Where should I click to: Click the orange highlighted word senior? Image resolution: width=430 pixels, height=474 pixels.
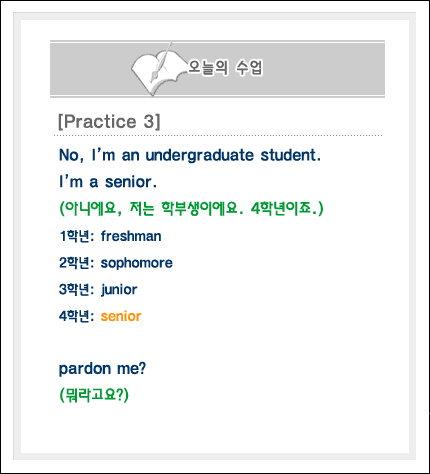click(121, 316)
